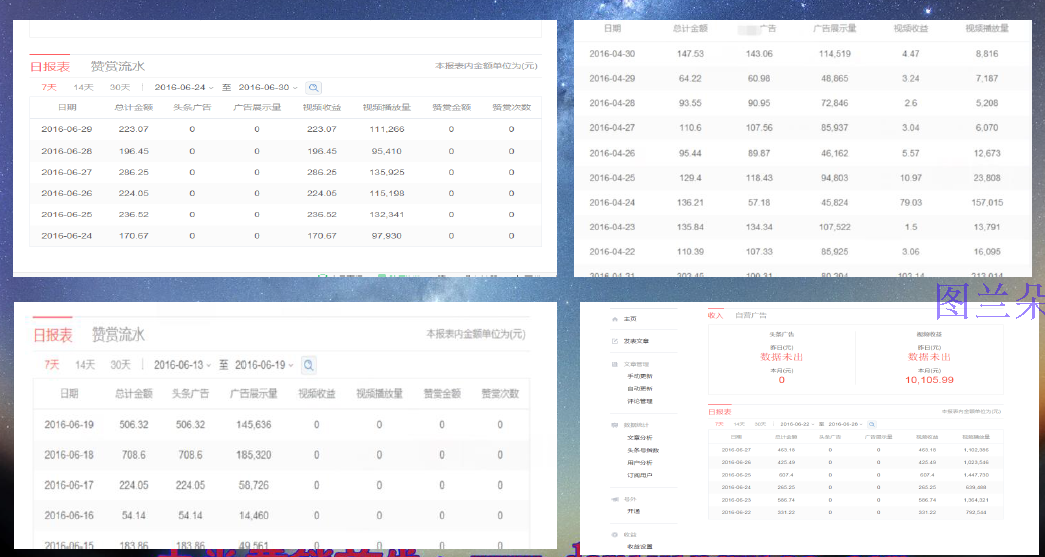The height and width of the screenshot is (557, 1045).
Task: Open 头条号指数 in the sidebar
Action: tap(643, 450)
